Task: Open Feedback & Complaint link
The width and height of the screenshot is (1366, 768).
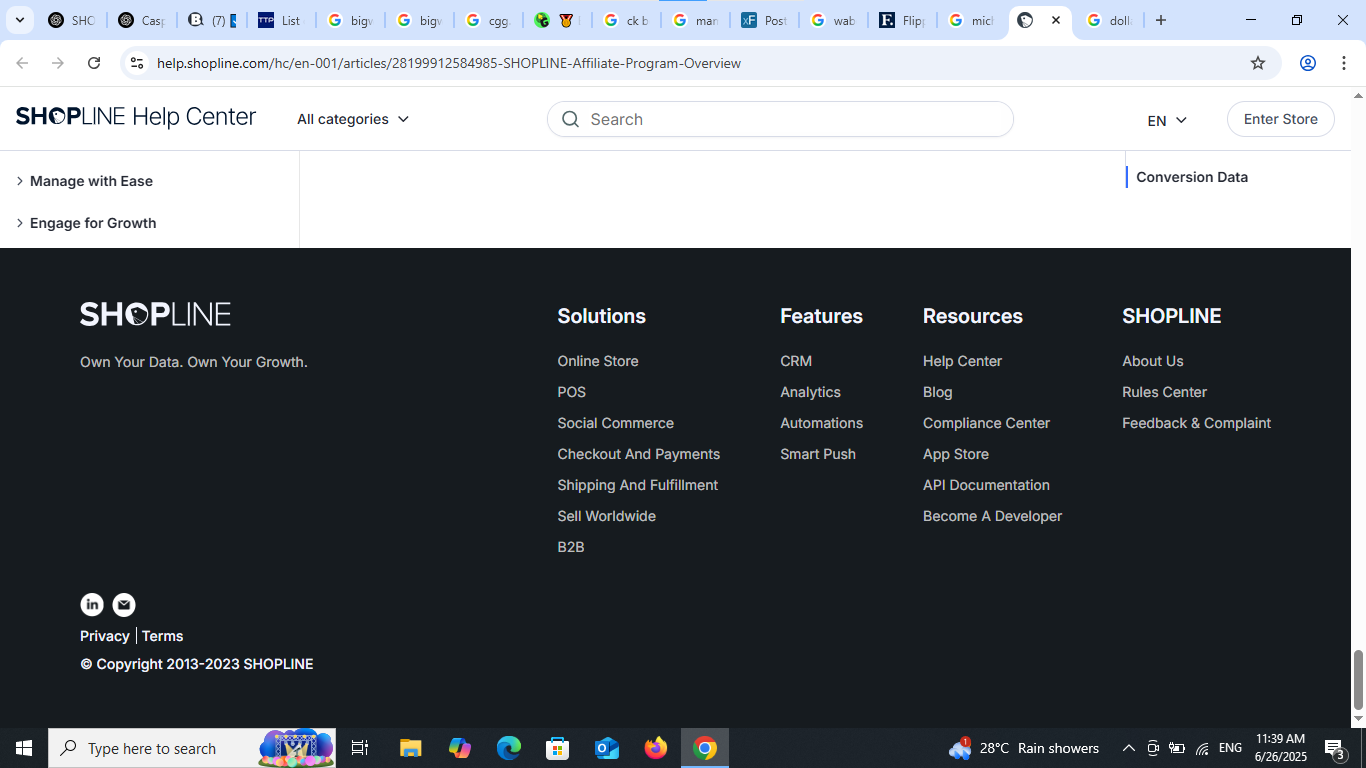Action: 1197,423
